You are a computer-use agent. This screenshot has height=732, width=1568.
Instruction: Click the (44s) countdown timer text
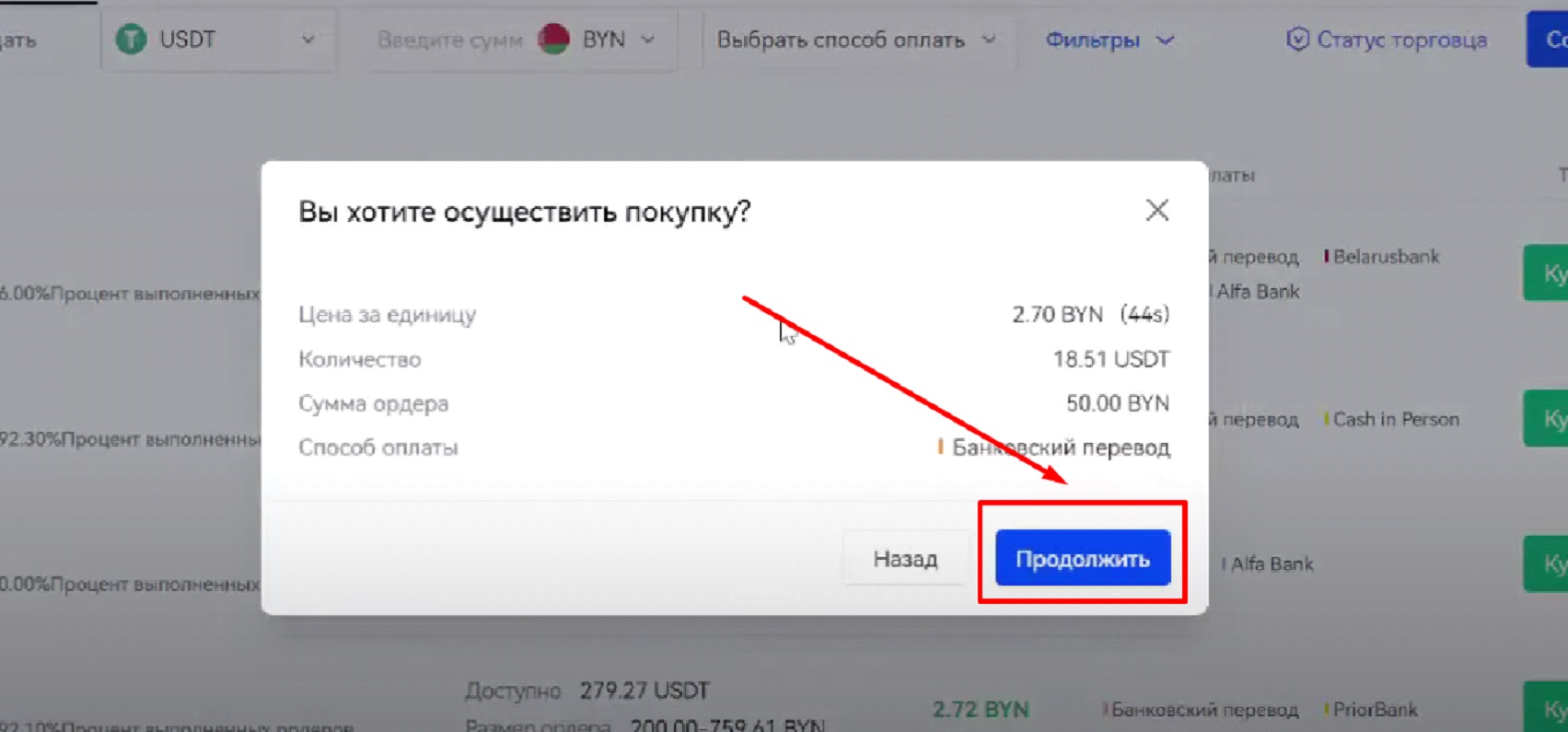coord(1144,314)
